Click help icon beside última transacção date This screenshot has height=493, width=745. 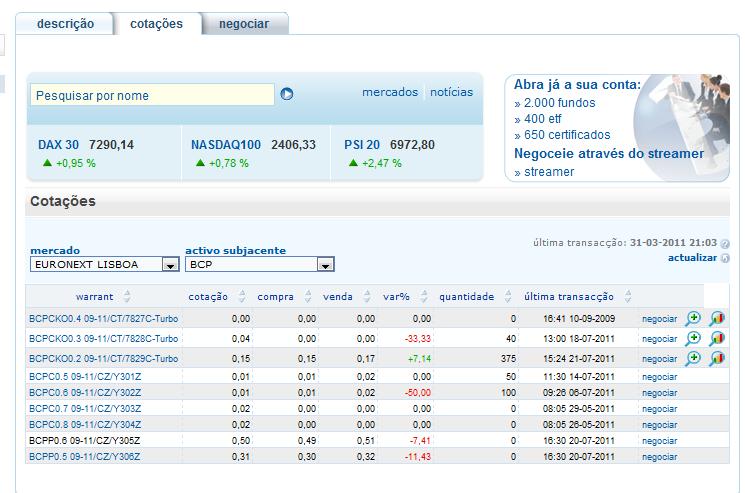(x=725, y=244)
